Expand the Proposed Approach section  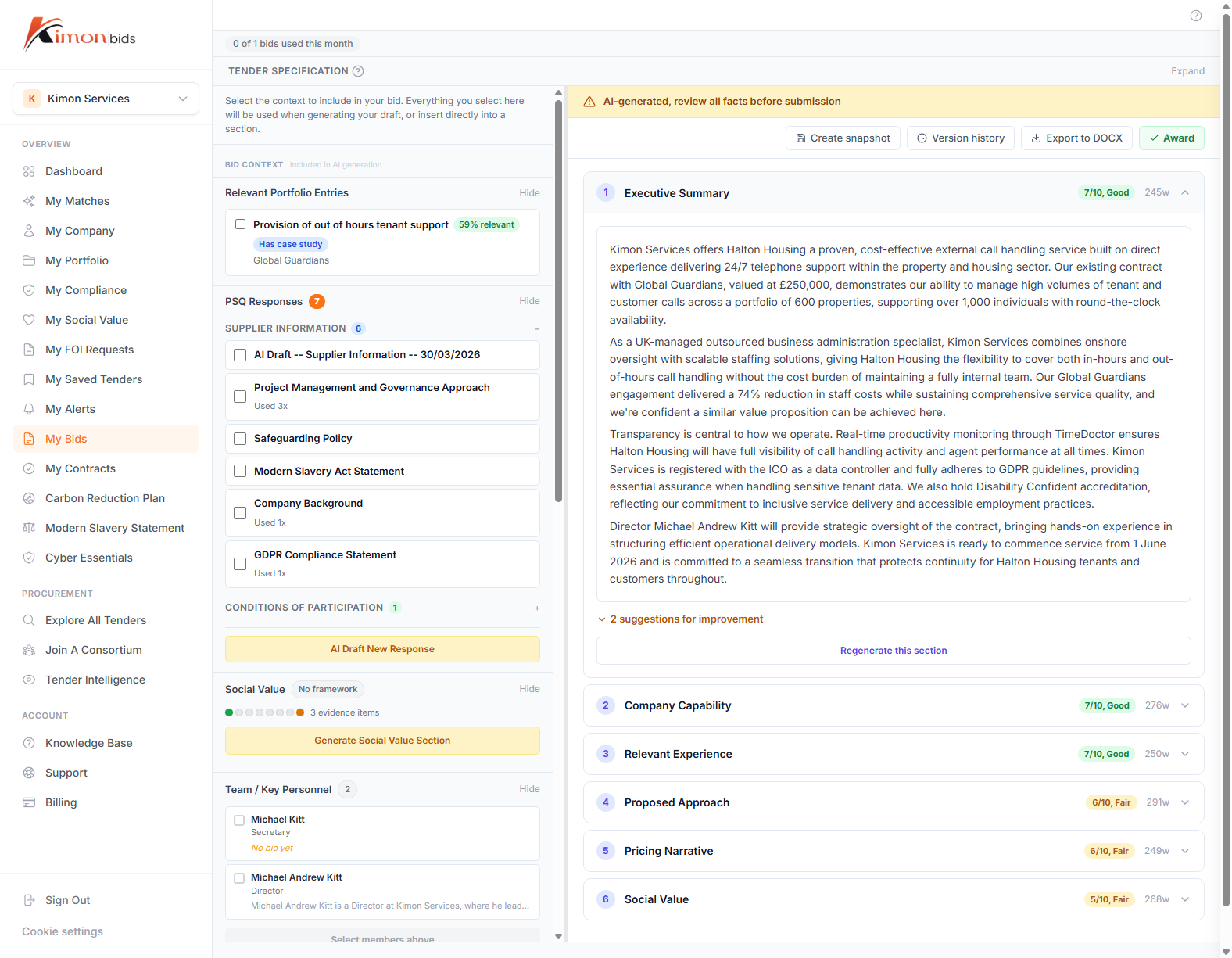pyautogui.click(x=1185, y=802)
